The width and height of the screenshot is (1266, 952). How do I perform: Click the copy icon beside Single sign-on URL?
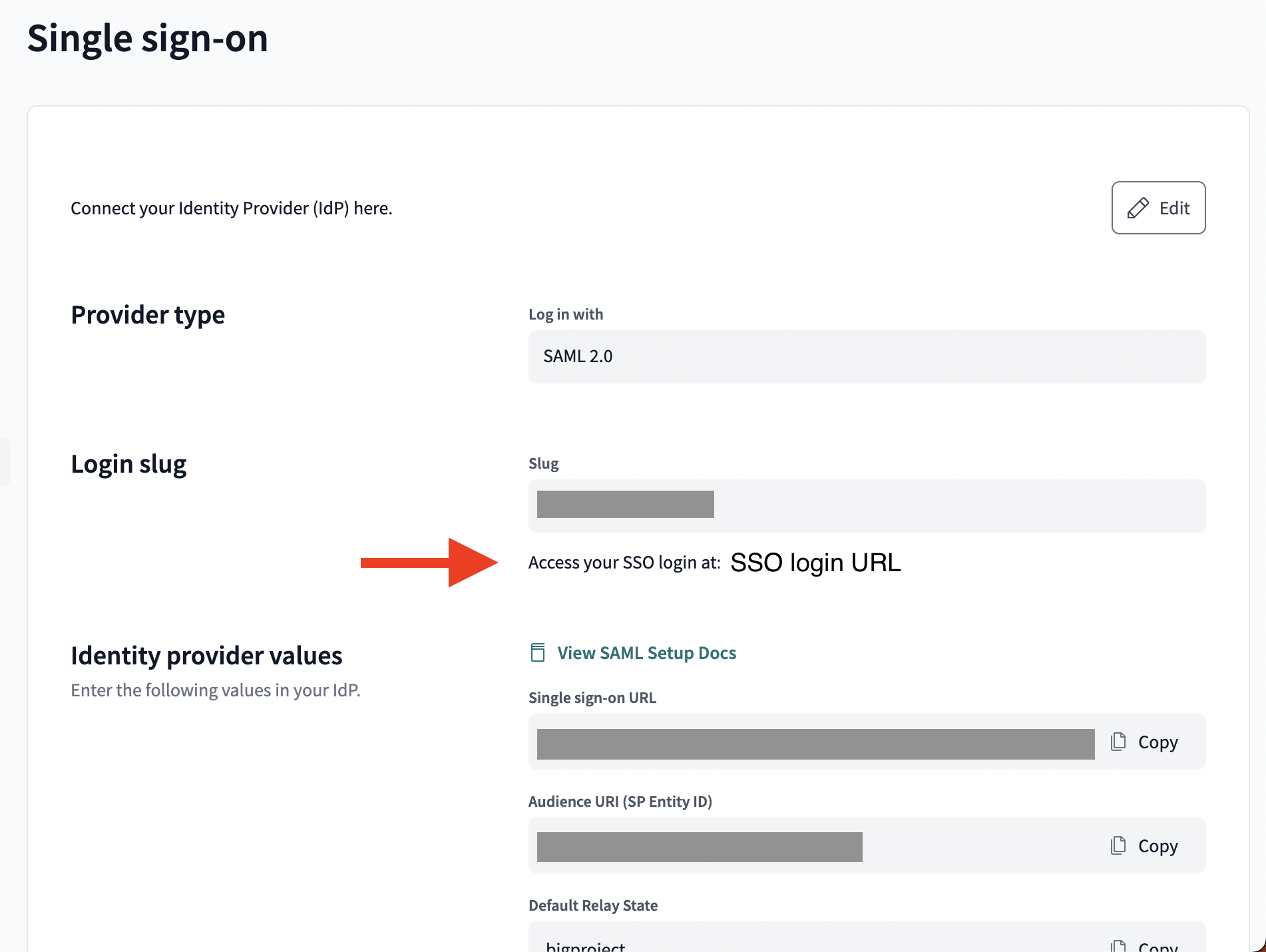tap(1118, 742)
